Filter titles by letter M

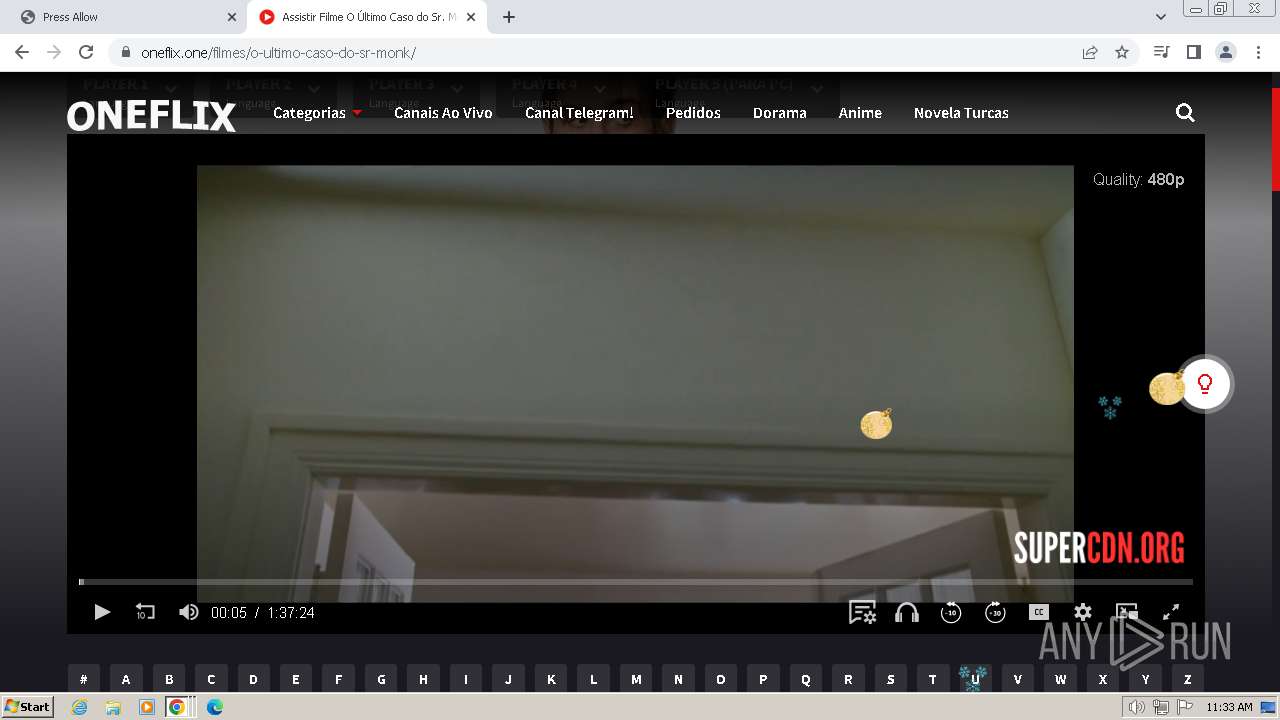point(636,679)
